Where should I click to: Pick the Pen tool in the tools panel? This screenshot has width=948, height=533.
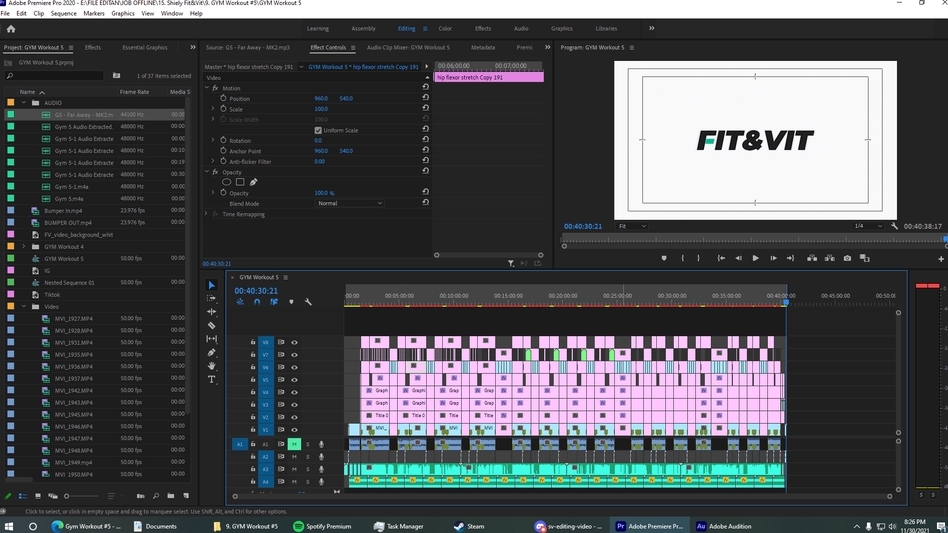[211, 353]
